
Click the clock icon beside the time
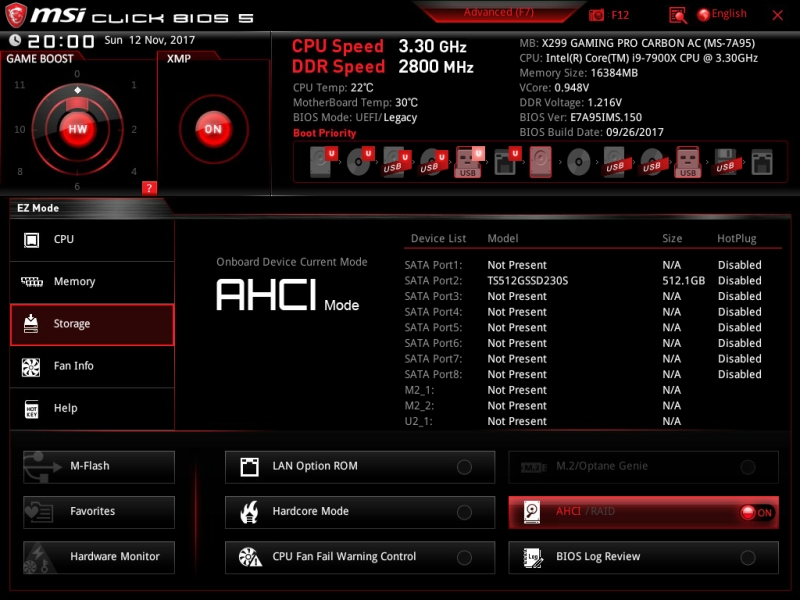[x=15, y=40]
